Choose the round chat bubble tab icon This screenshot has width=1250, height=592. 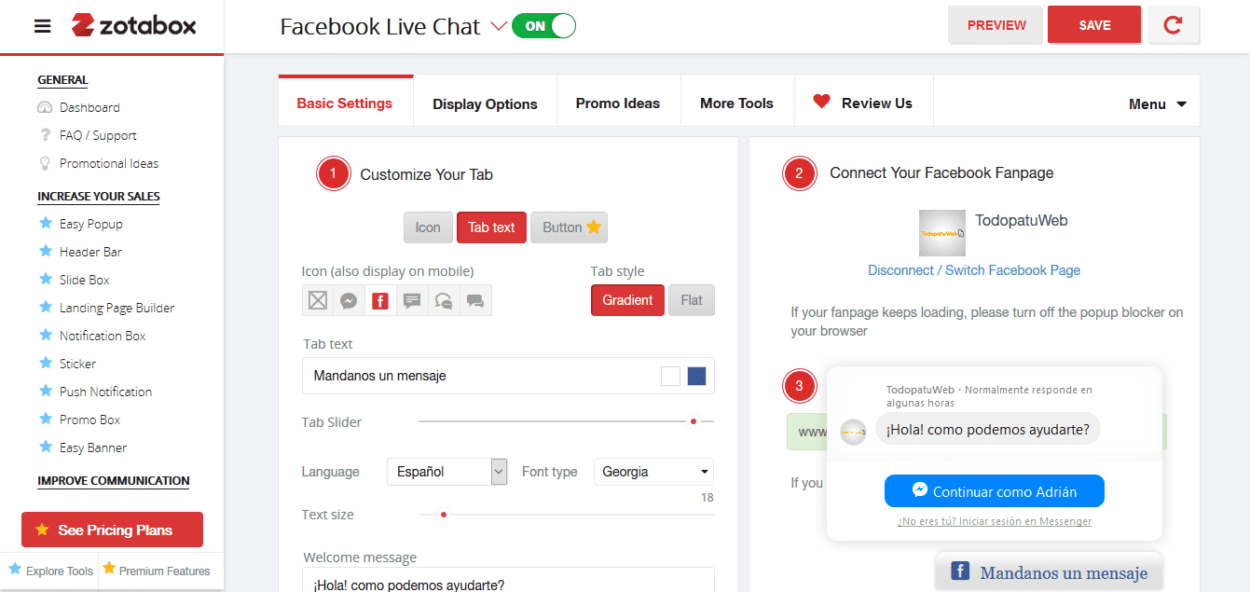click(x=443, y=300)
